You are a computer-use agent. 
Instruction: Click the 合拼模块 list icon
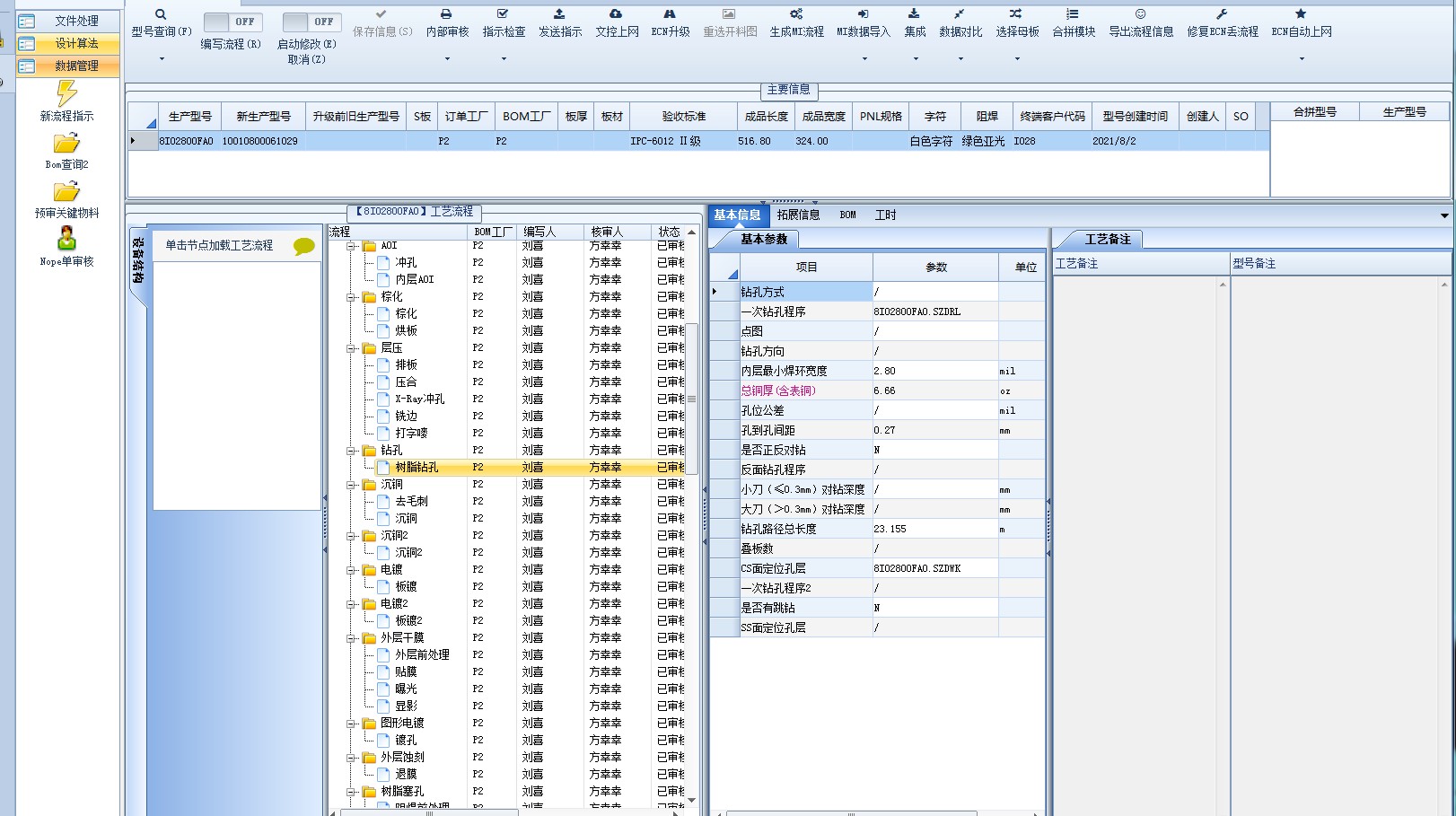1073,14
